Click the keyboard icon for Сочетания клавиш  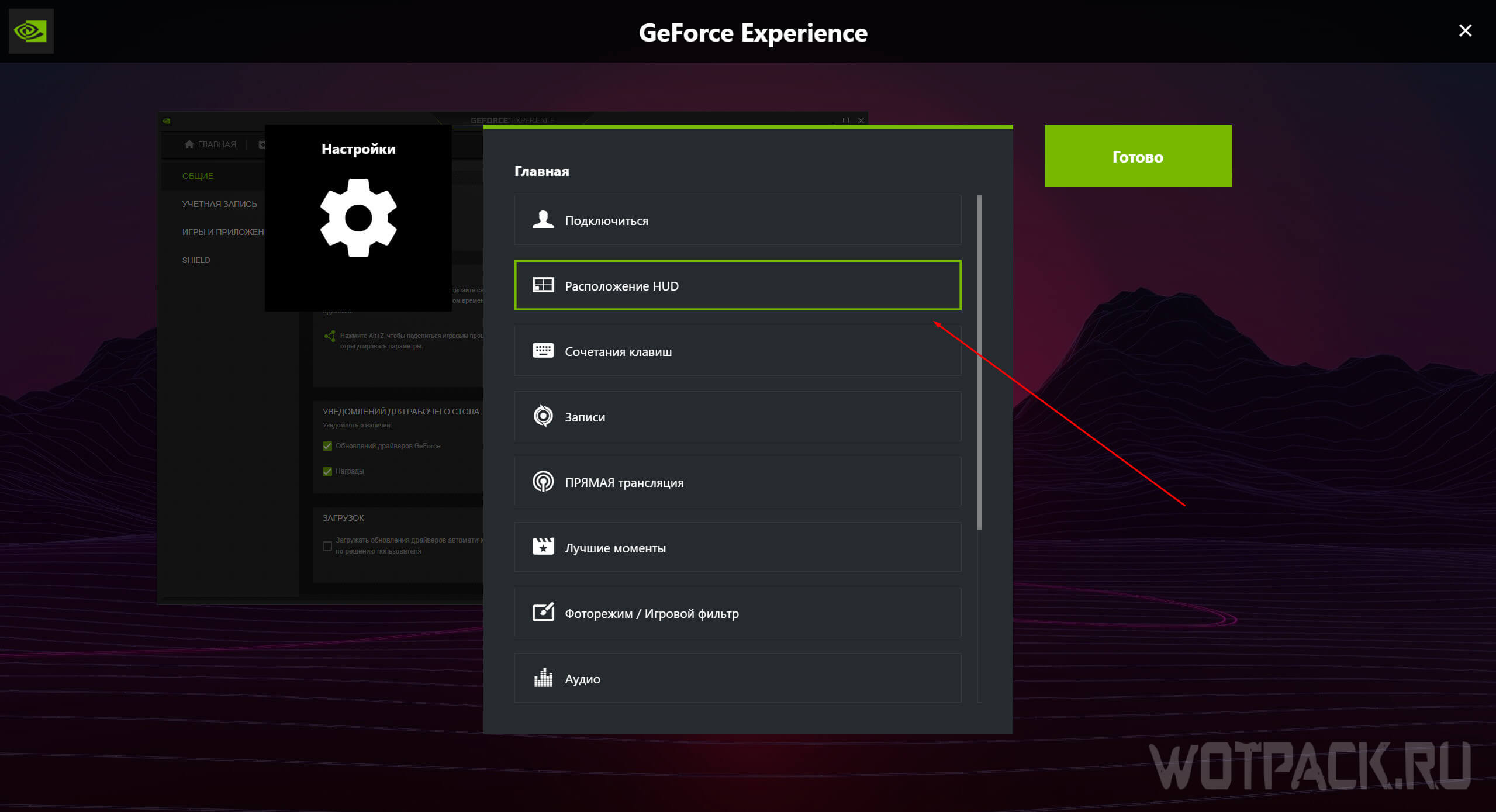[543, 351]
